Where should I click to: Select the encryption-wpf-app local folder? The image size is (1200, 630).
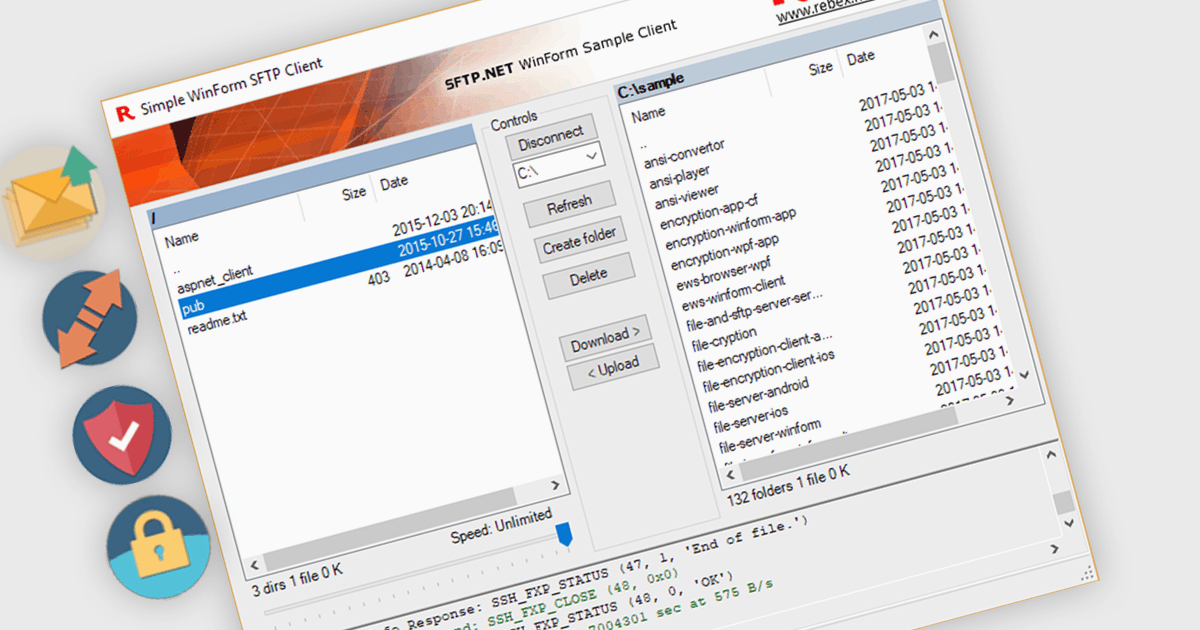[724, 252]
